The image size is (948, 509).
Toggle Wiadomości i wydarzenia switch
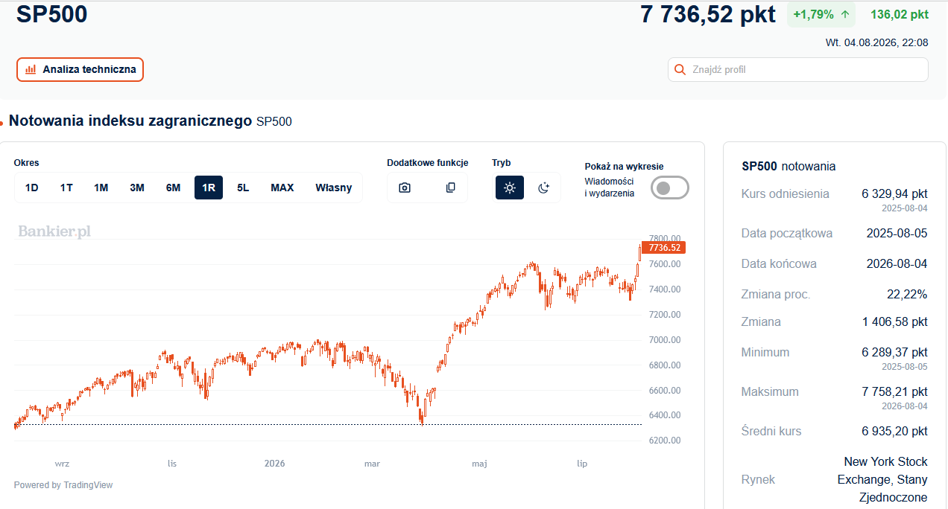point(670,188)
